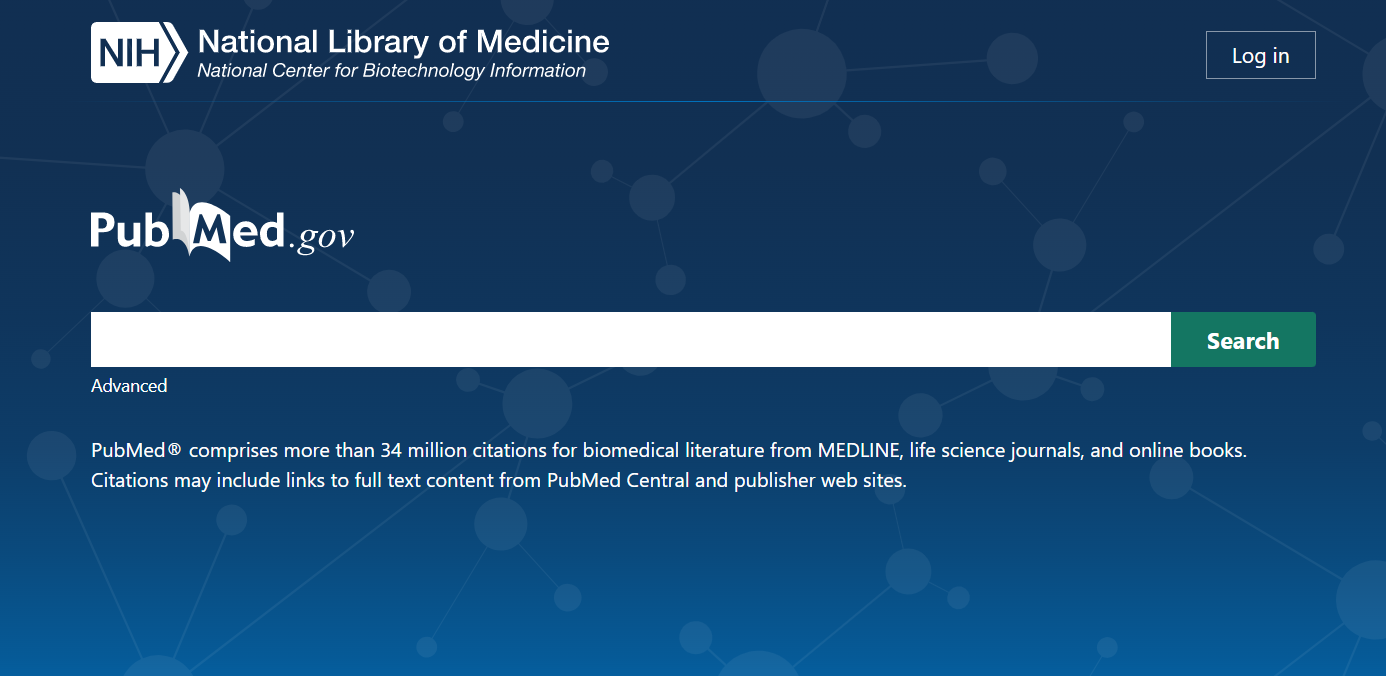Focus the PubMed search text box
Screen dimensions: 1386x685
[x=630, y=340]
